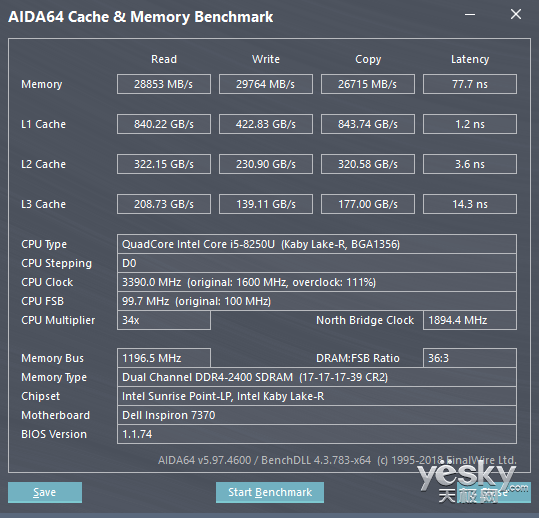The height and width of the screenshot is (518, 539).
Task: Select the Memory Write 29764 MB/s field
Action: 266,84
